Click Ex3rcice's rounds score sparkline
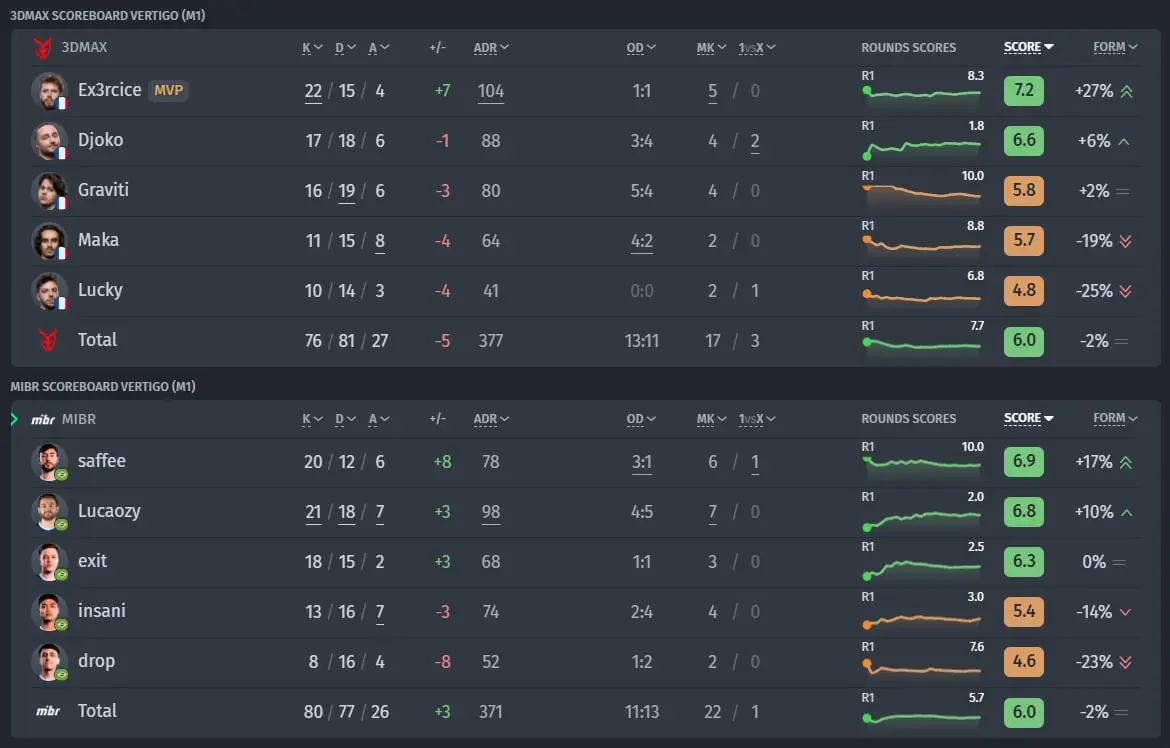1170x748 pixels. click(x=923, y=94)
